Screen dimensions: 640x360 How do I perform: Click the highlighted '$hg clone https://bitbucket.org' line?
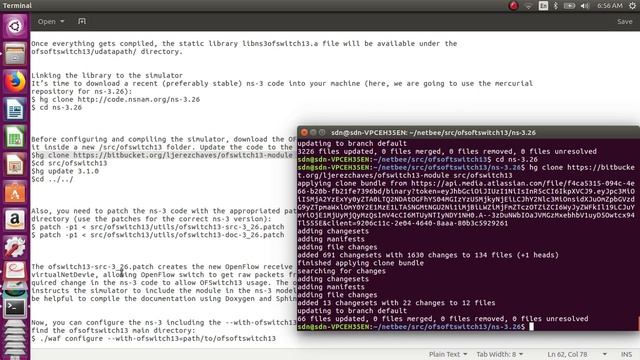pyautogui.click(x=162, y=155)
